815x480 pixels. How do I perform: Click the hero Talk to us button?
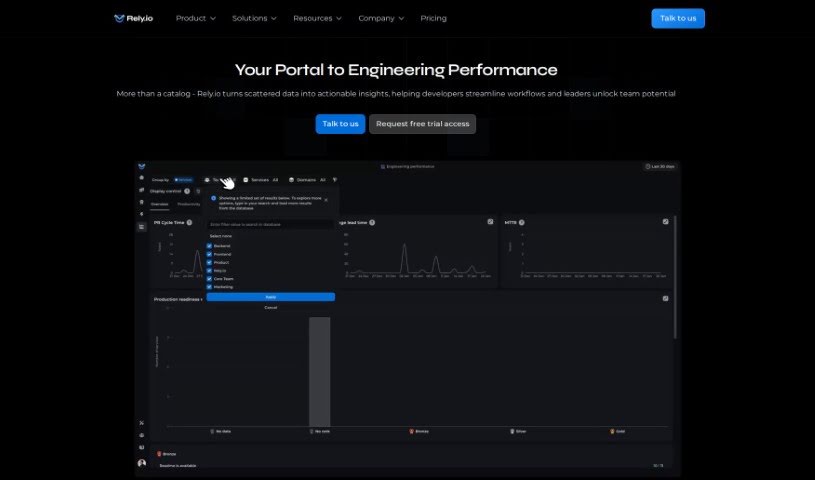[340, 124]
